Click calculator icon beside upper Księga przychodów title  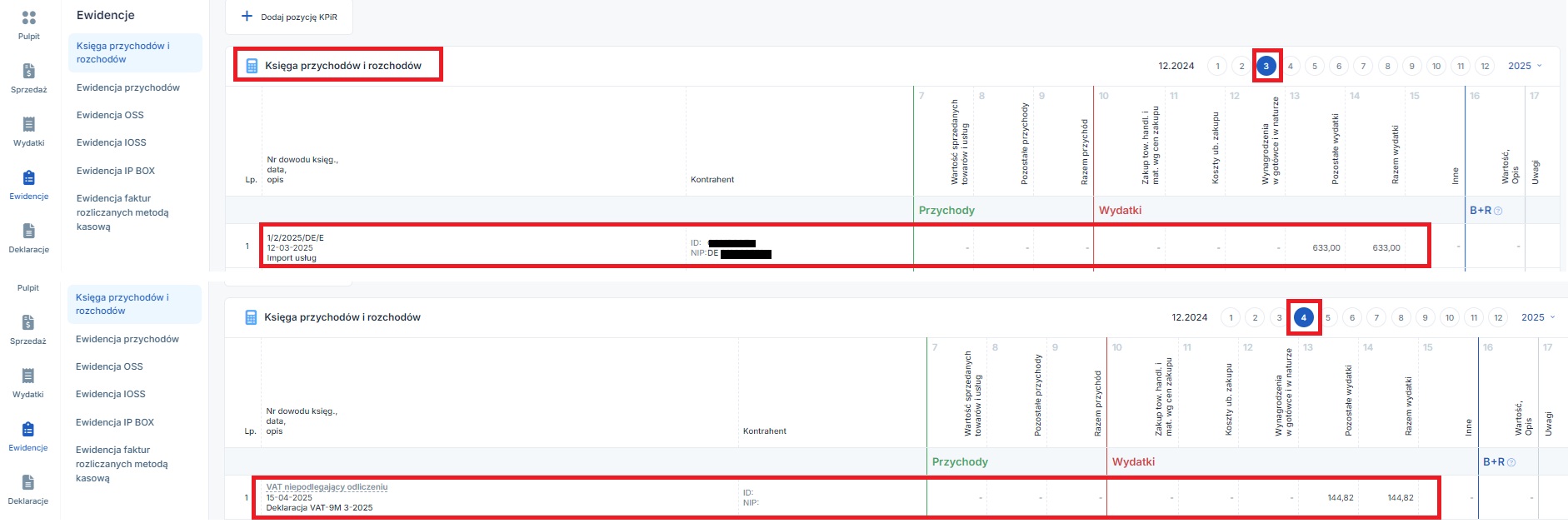pyautogui.click(x=252, y=66)
